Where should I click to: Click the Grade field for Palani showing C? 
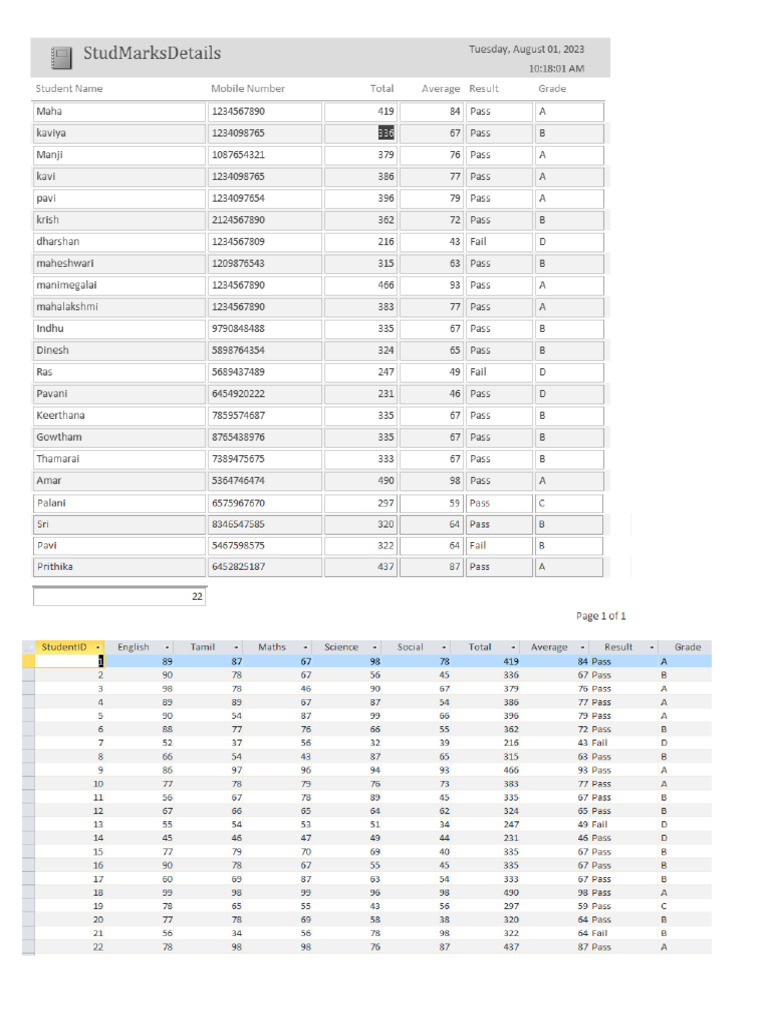pos(569,504)
